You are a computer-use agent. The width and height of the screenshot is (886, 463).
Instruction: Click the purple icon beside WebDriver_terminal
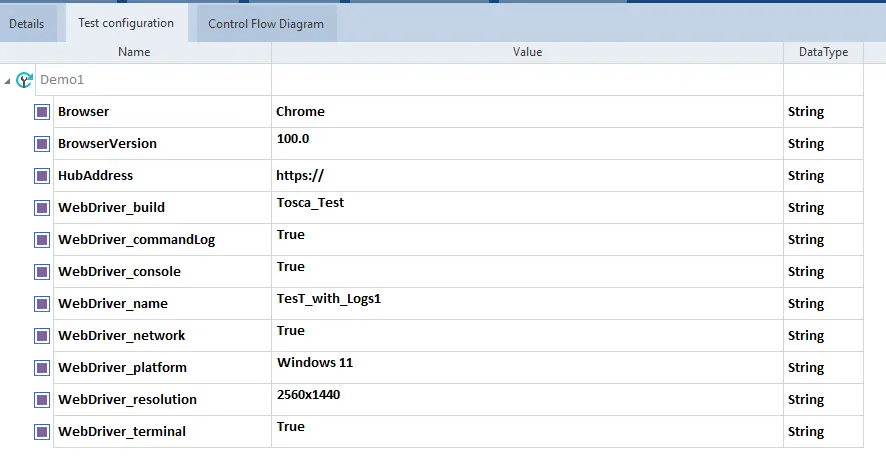[42, 432]
